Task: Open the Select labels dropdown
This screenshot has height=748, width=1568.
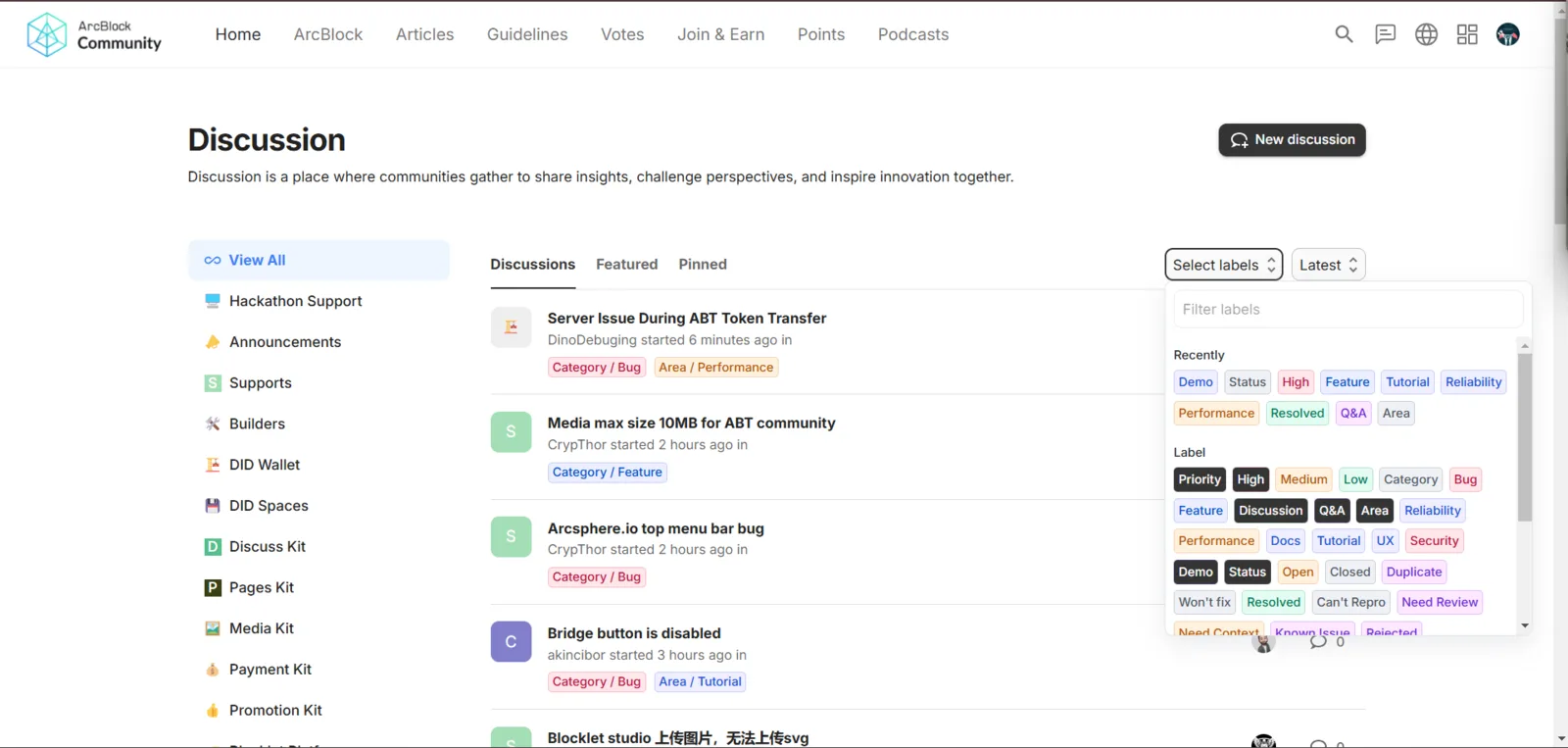Action: point(1224,265)
